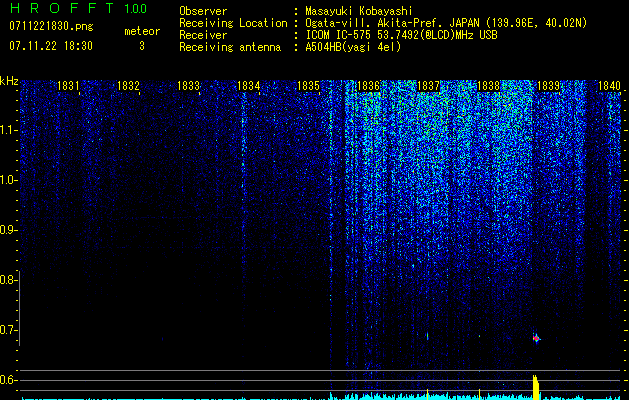The height and width of the screenshot is (400, 629).
Task: Click the red meteor echo spot near 1839
Action: click(536, 339)
